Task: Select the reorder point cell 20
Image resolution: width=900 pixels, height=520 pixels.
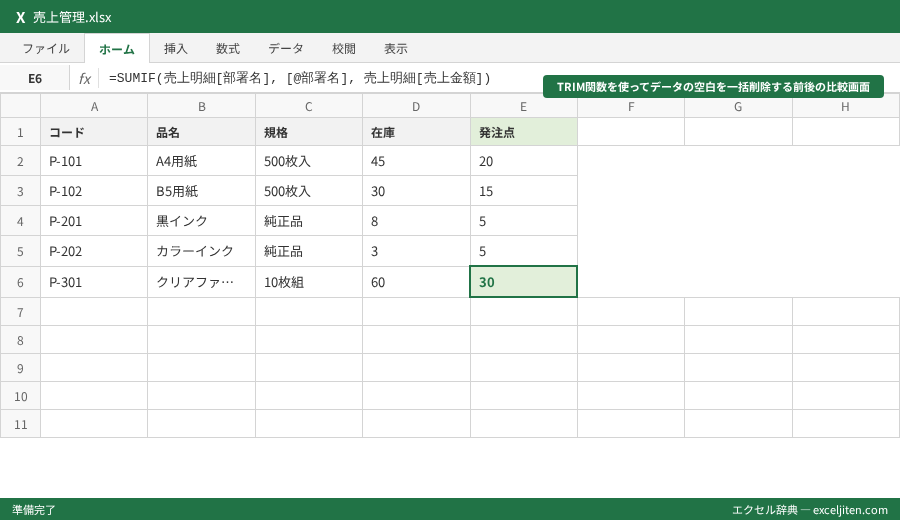Action: 523,161
